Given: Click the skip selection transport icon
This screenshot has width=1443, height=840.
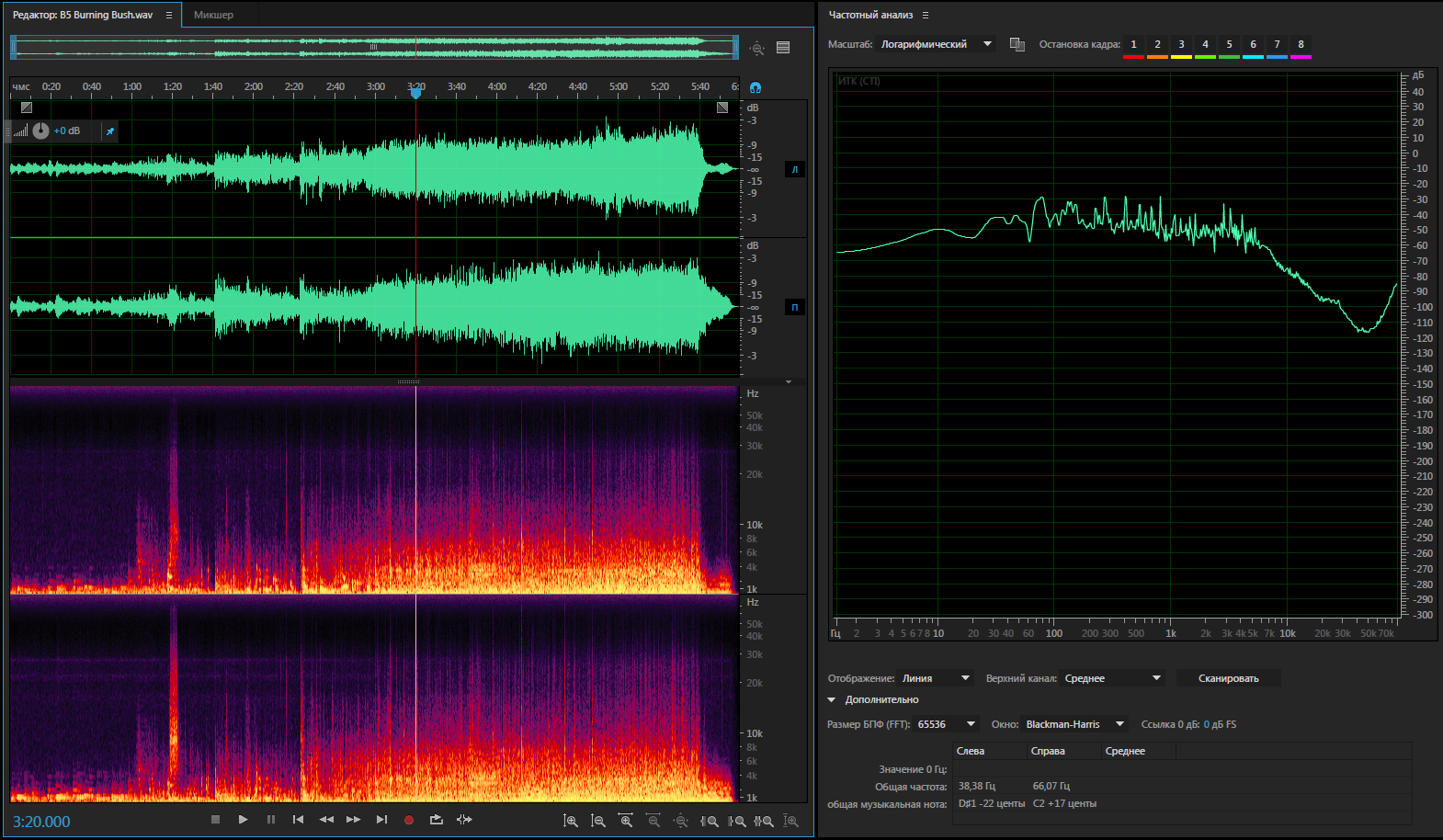Looking at the screenshot, I should pyautogui.click(x=464, y=820).
